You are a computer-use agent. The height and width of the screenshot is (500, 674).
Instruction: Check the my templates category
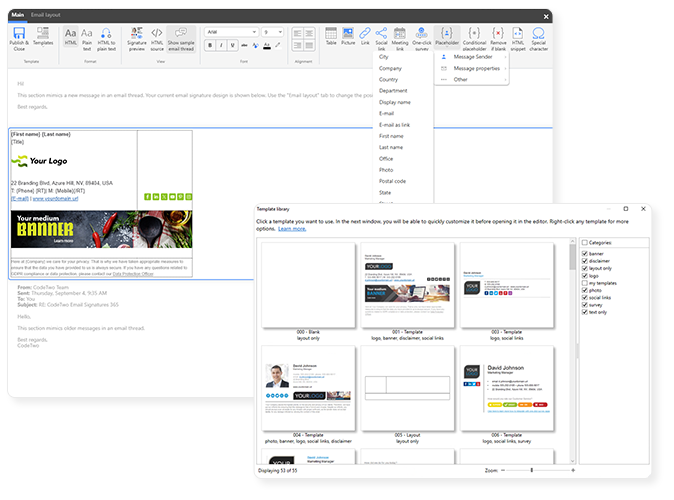585,283
